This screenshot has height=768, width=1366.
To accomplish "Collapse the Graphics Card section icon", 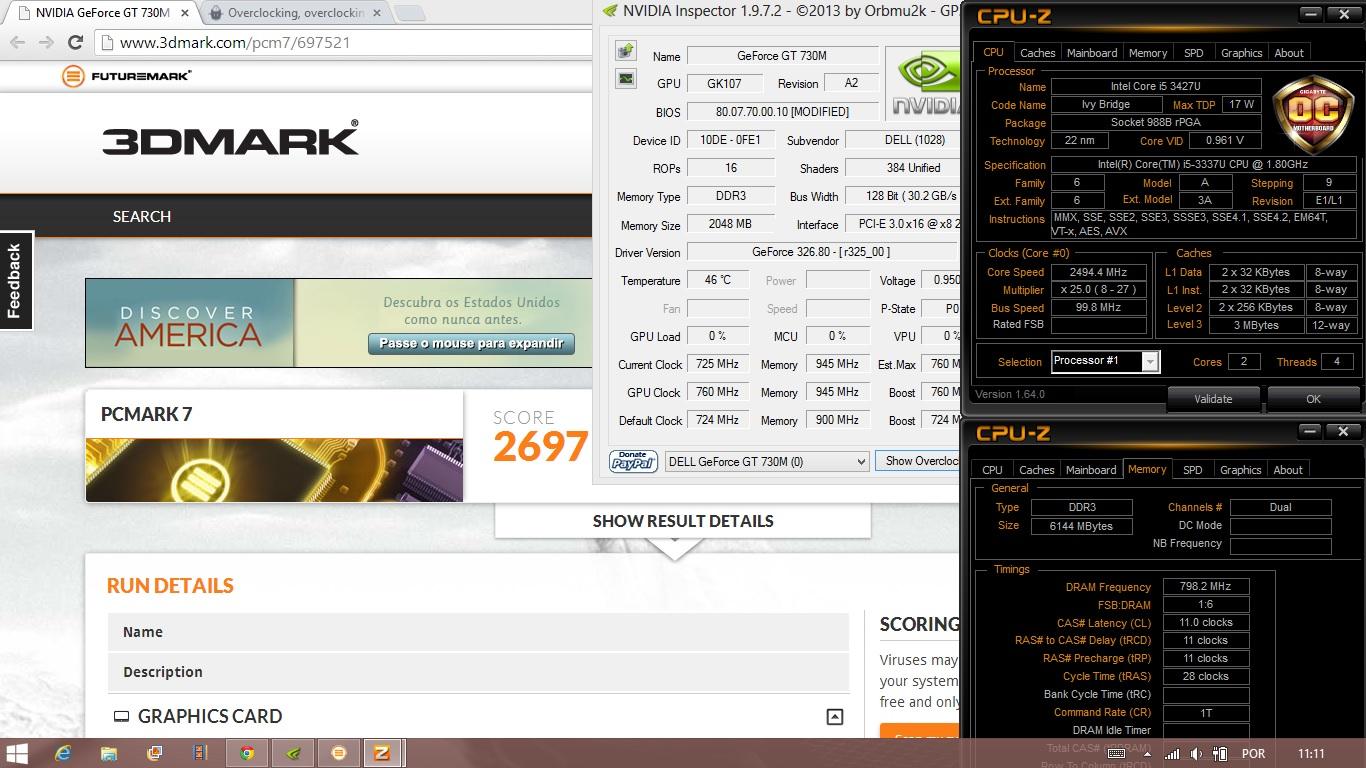I will pos(834,716).
